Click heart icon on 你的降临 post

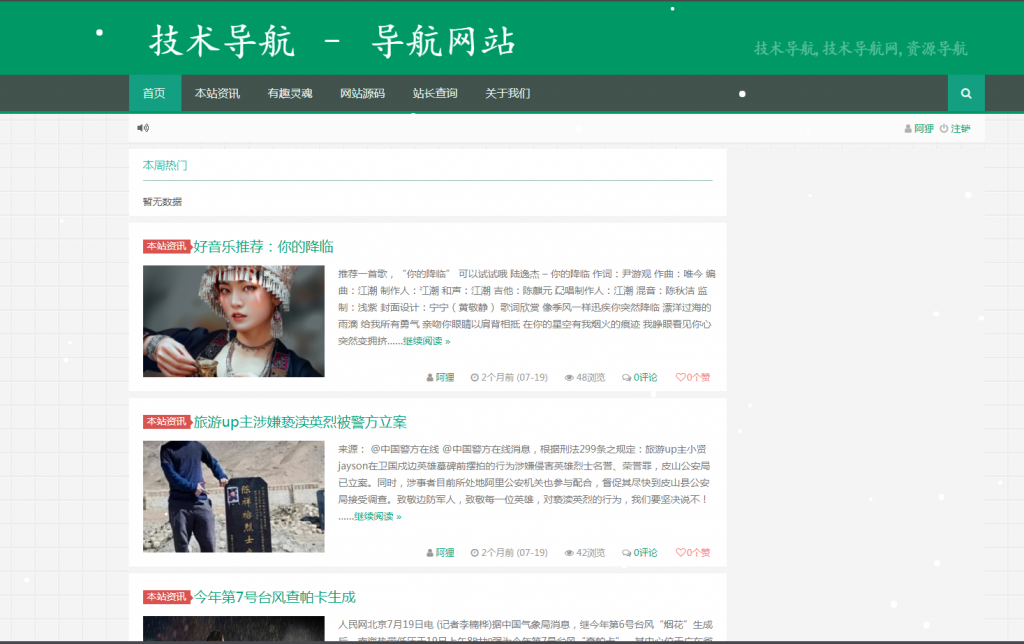(x=680, y=377)
